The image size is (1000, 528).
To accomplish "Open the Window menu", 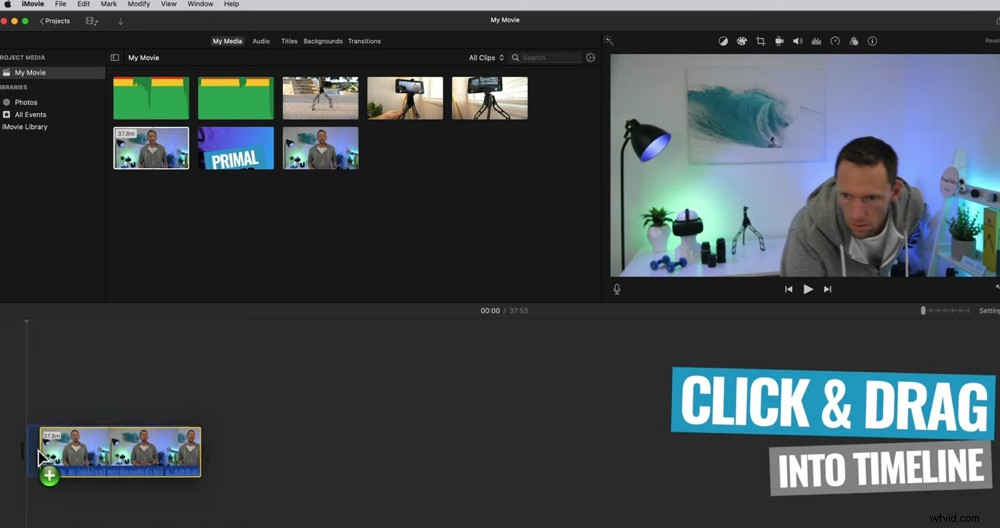I will coord(200,4).
